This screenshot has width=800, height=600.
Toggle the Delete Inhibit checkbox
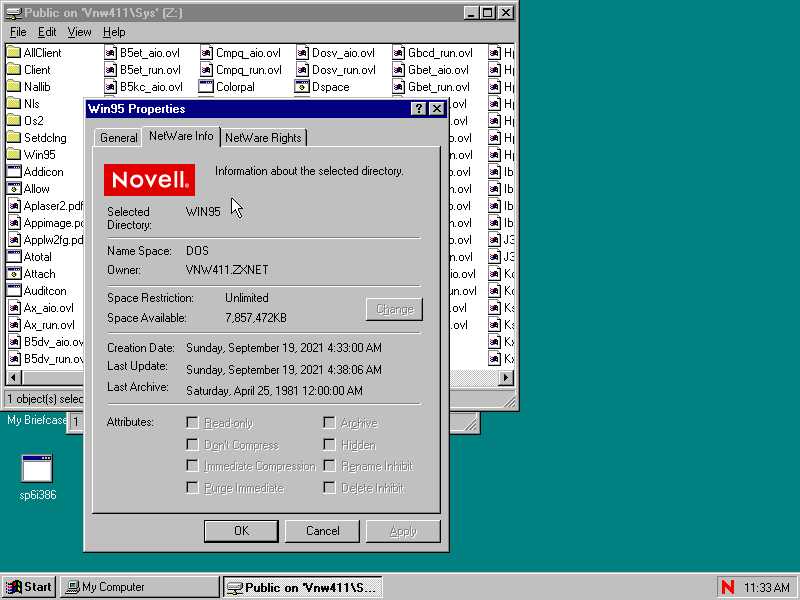point(330,488)
